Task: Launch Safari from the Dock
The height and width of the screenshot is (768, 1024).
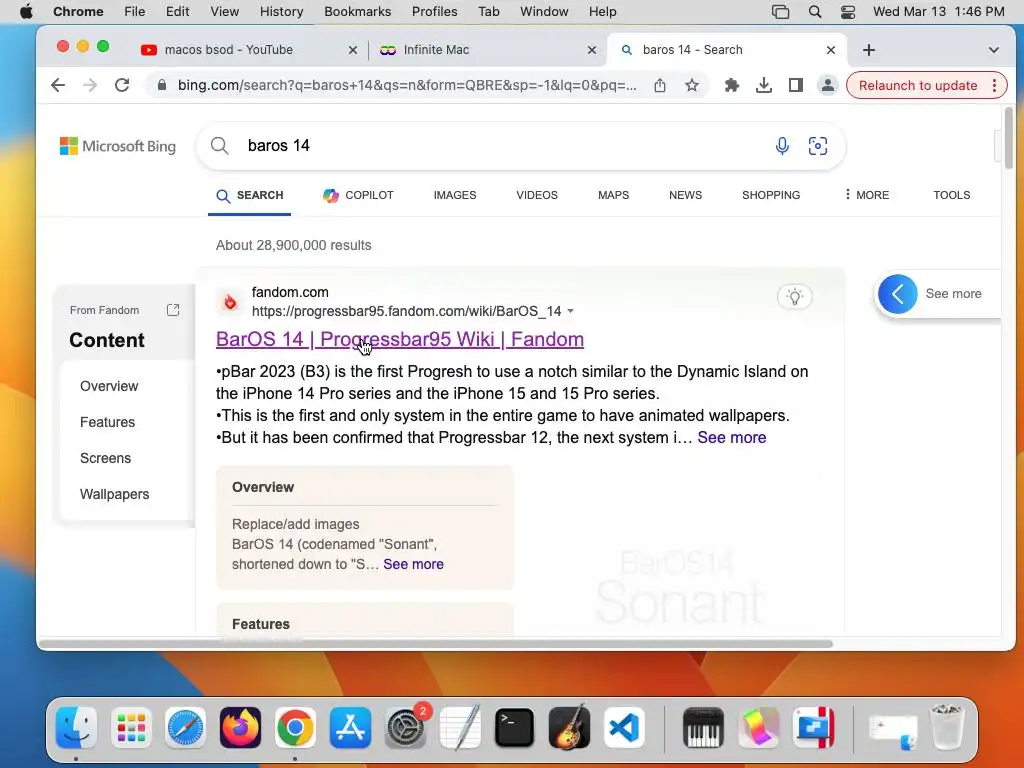Action: [185, 727]
